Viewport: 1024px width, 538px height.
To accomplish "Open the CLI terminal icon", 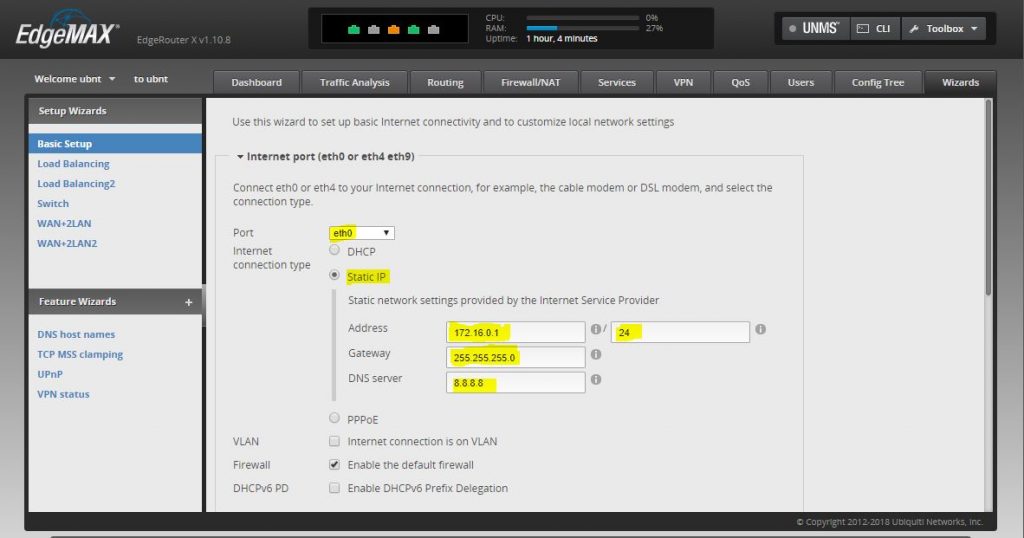I will coord(863,29).
